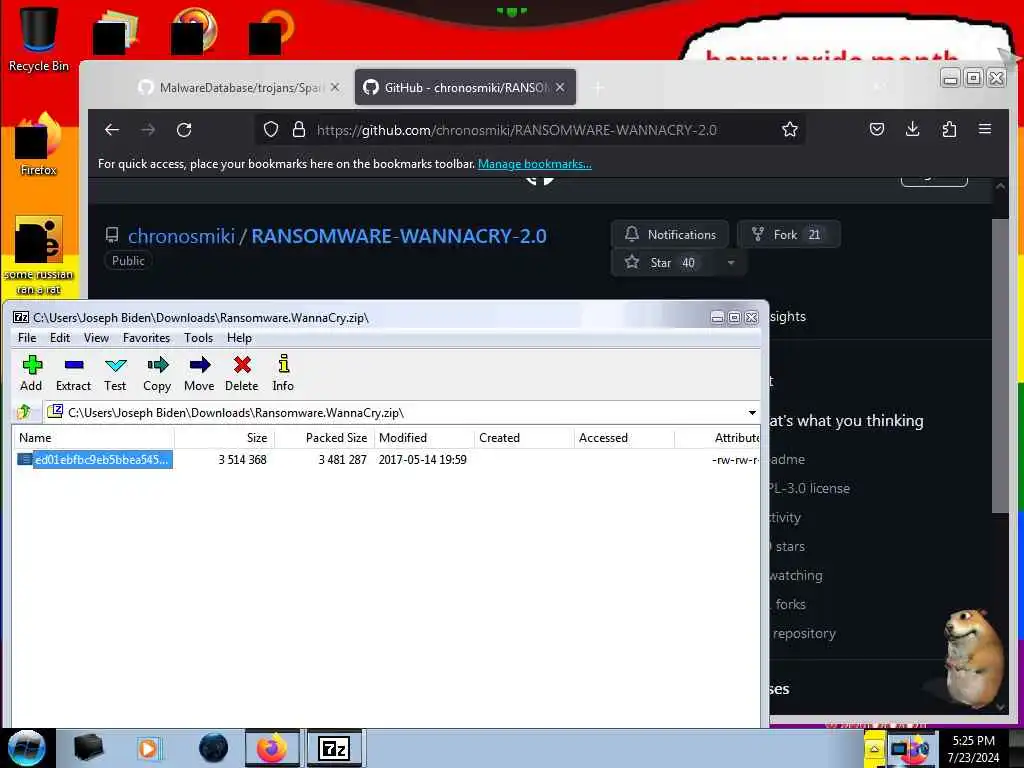The width and height of the screenshot is (1024, 768).
Task: Choose the Move toolbar icon in 7-Zip
Action: [x=199, y=374]
